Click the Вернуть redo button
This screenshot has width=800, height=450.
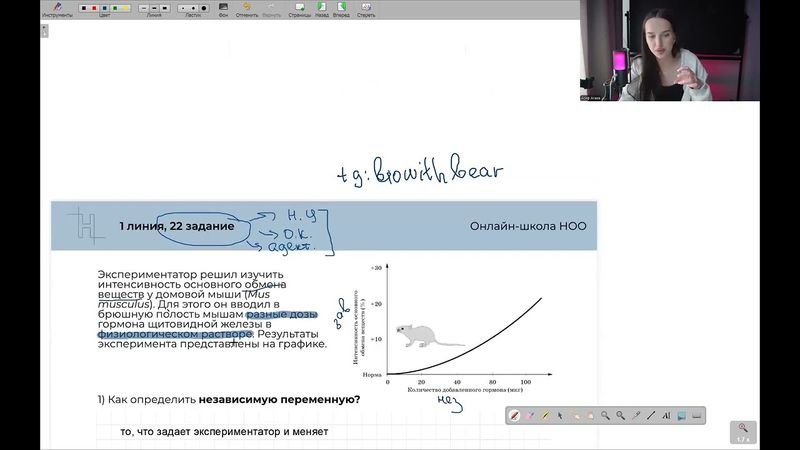271,9
